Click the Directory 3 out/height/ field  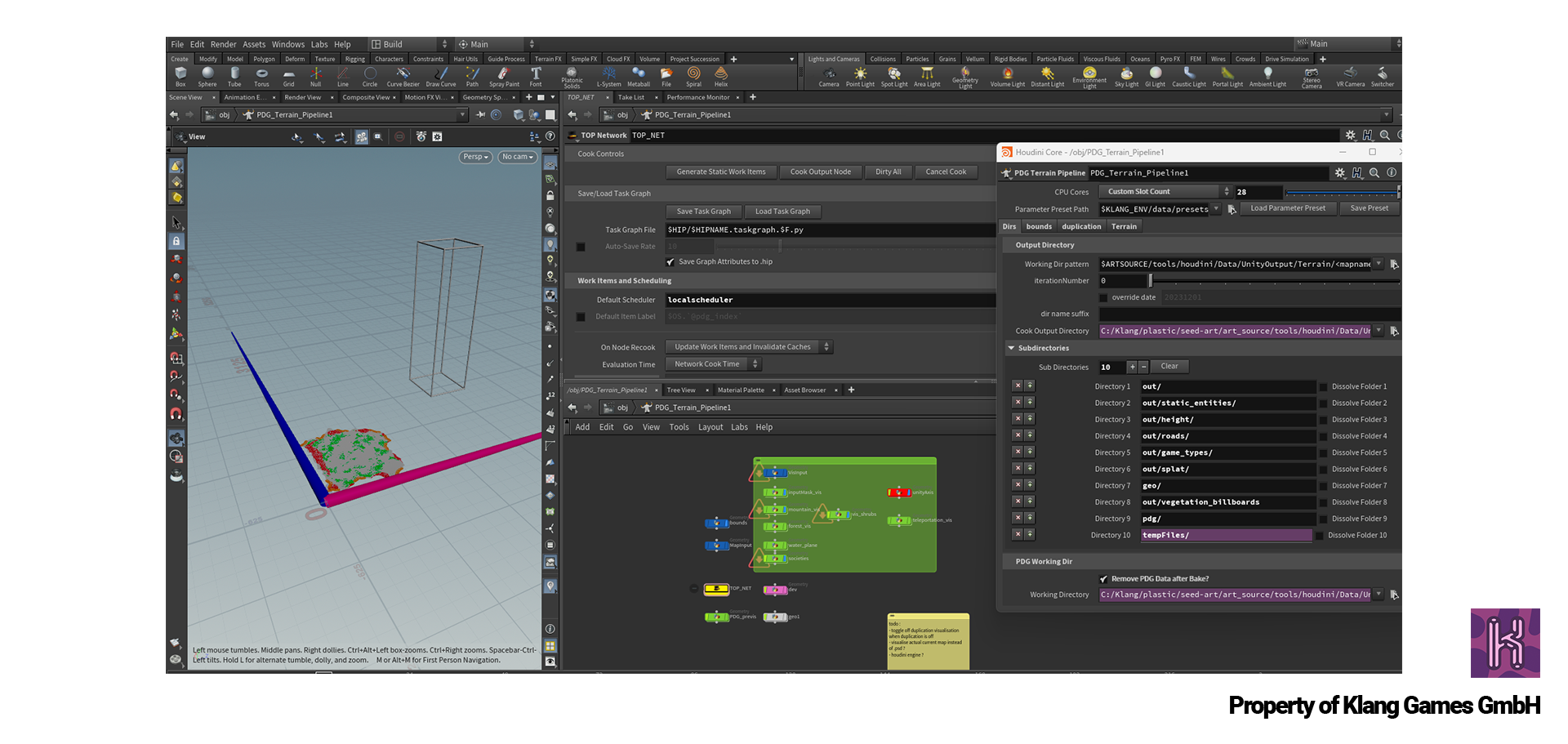click(x=1227, y=420)
